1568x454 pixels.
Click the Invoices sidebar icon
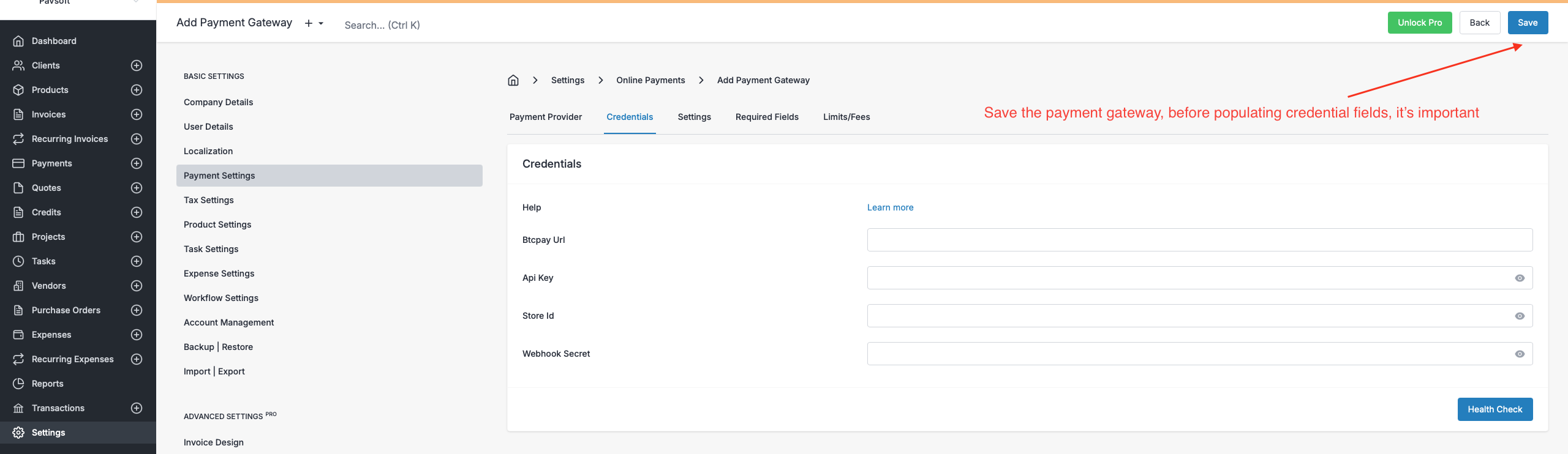18,114
